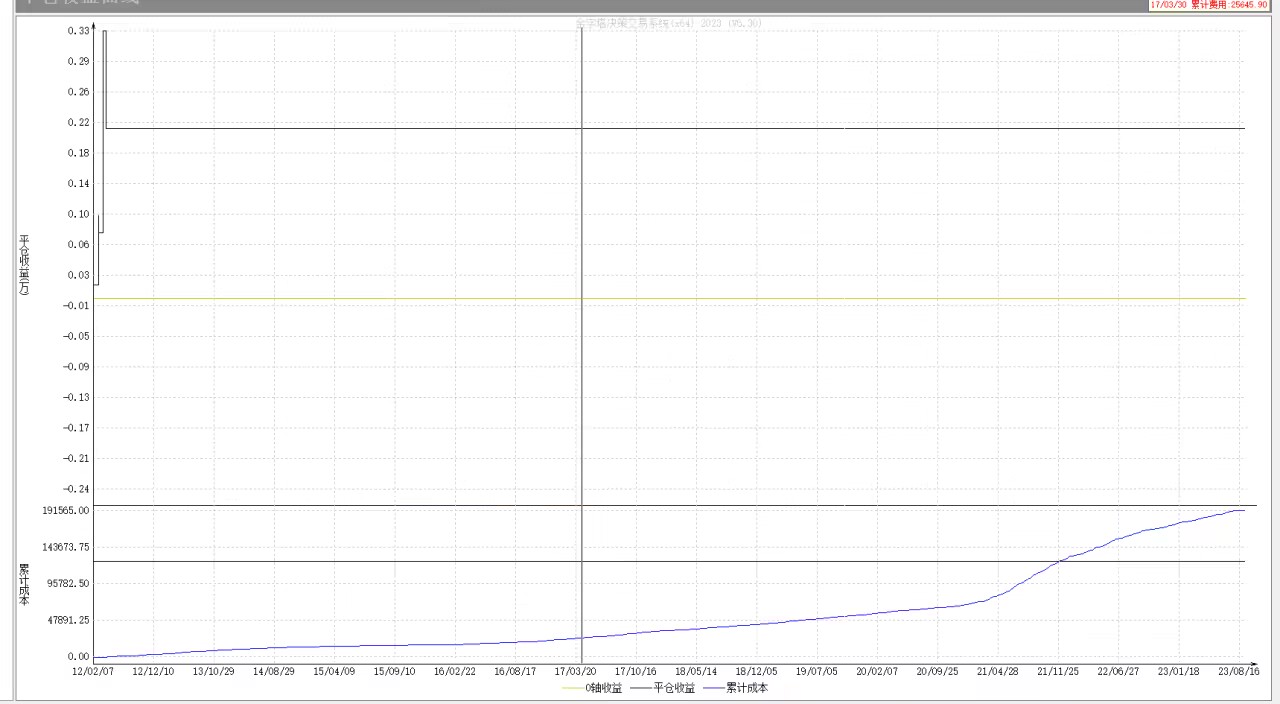The image size is (1280, 704).
Task: Select the 12/02/07 date tick
Action: tap(94, 671)
